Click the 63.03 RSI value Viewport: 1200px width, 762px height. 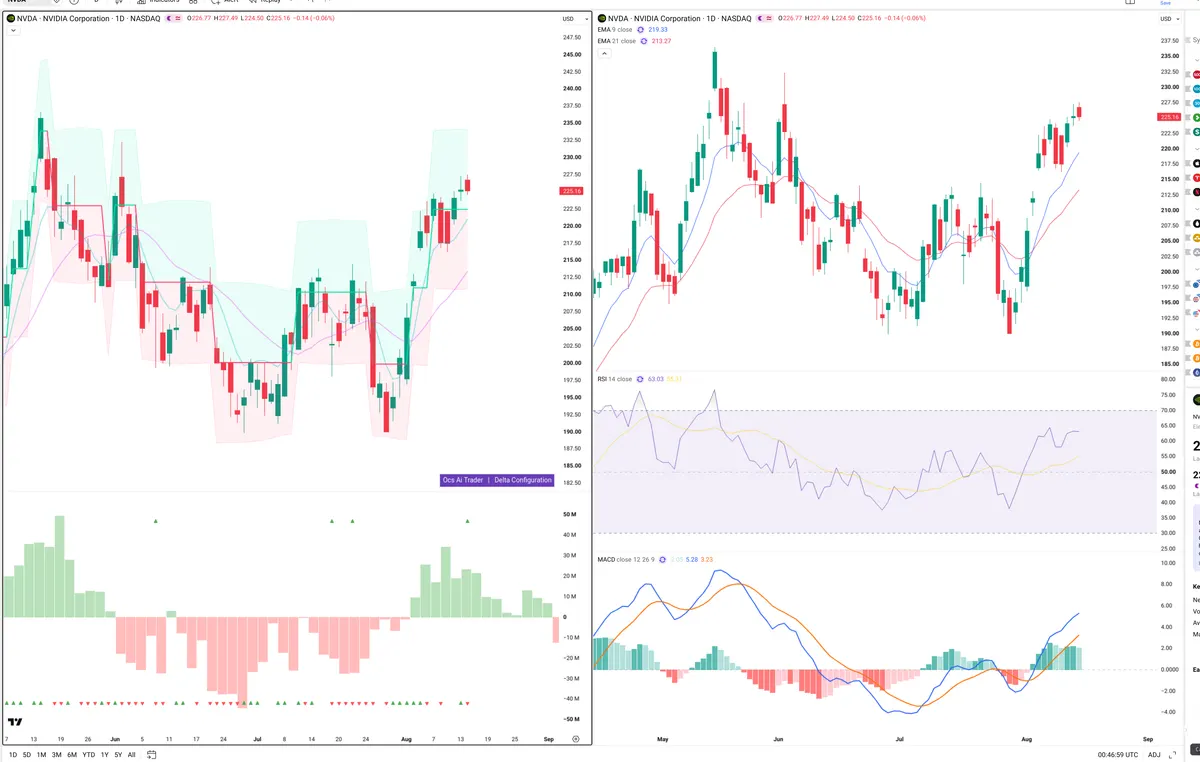(656, 379)
